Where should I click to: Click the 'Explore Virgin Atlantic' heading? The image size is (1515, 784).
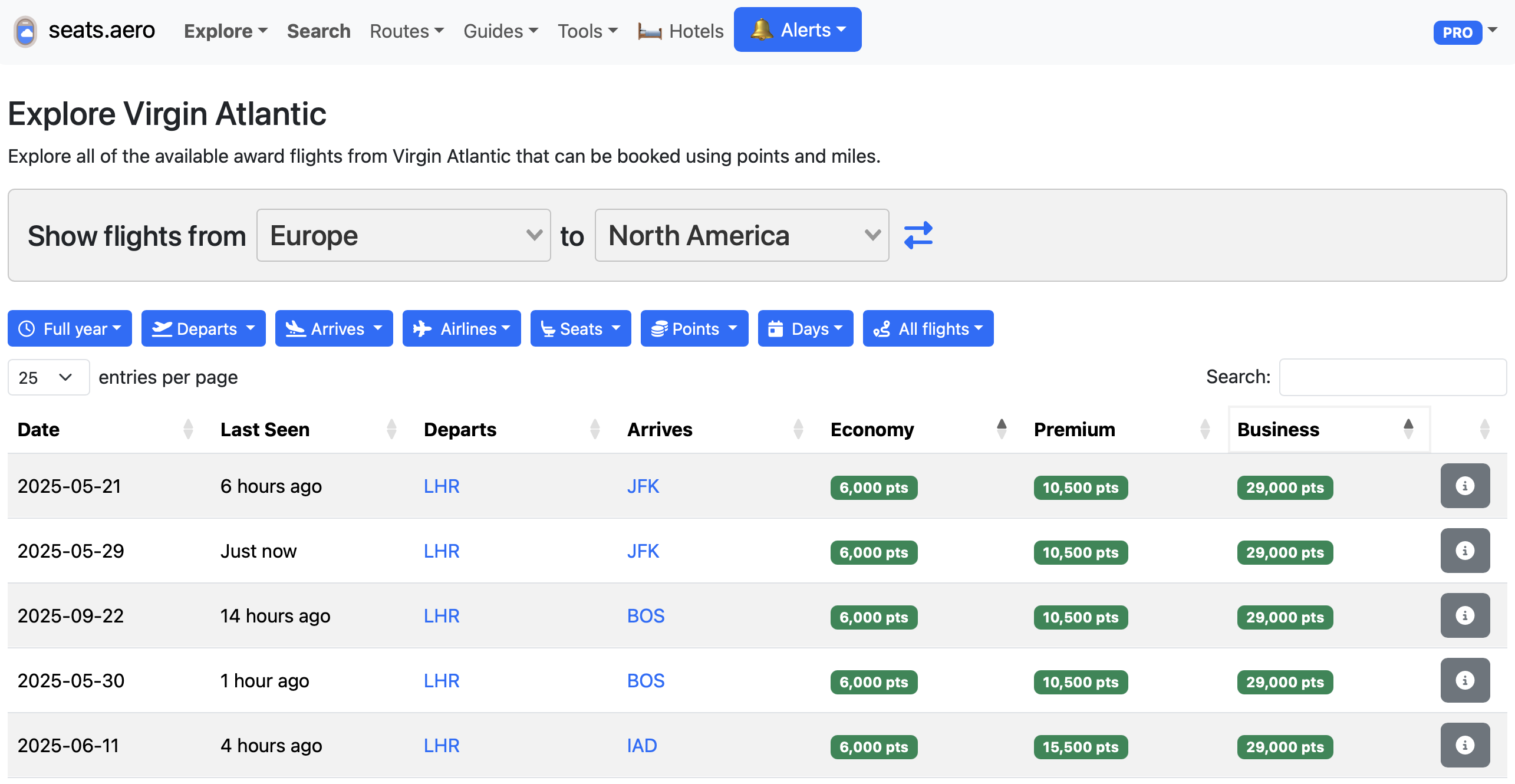[167, 113]
